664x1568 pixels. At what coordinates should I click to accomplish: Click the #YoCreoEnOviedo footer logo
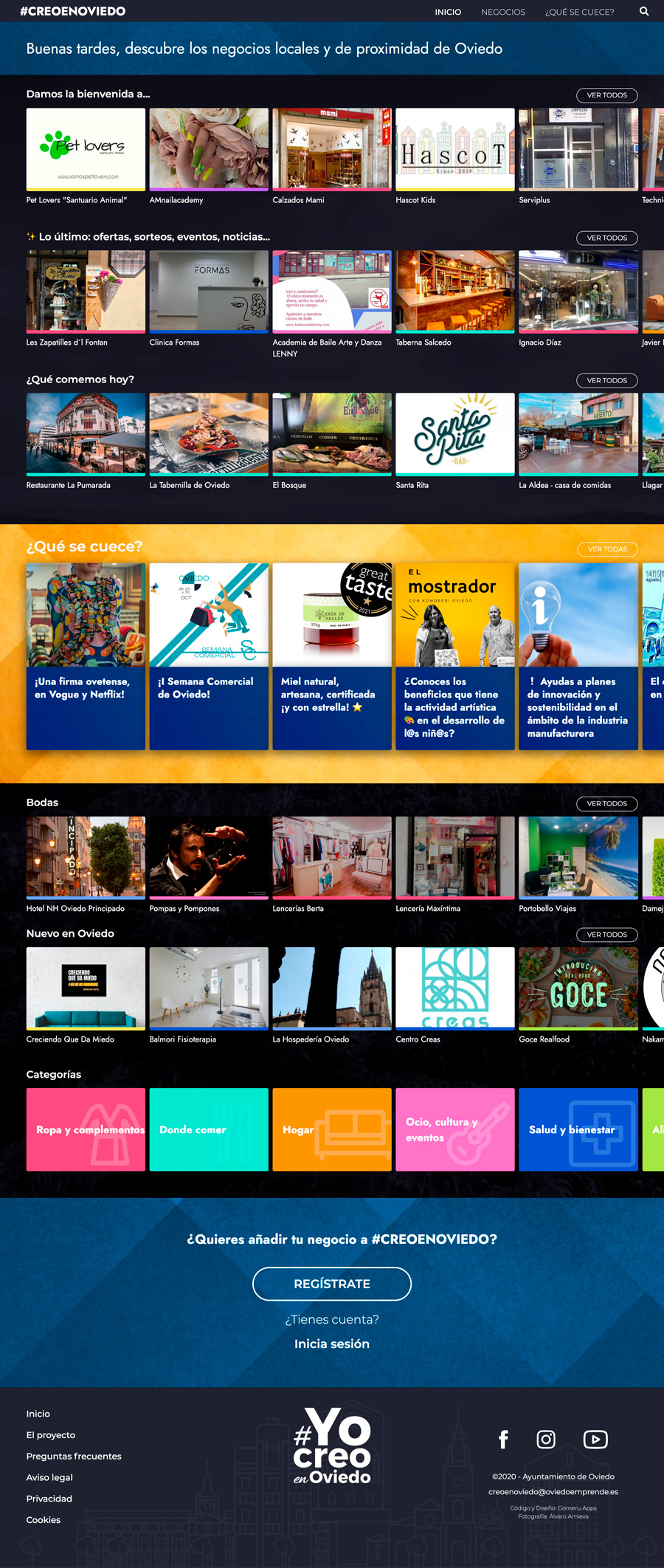tap(332, 1445)
